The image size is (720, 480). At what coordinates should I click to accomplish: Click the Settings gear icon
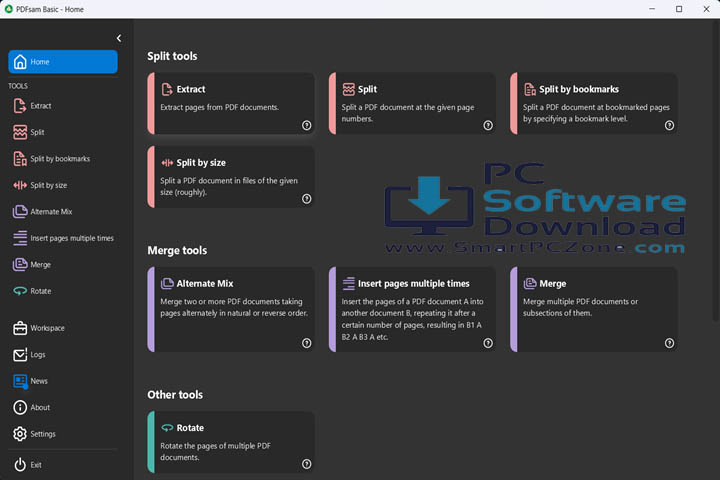coord(20,434)
